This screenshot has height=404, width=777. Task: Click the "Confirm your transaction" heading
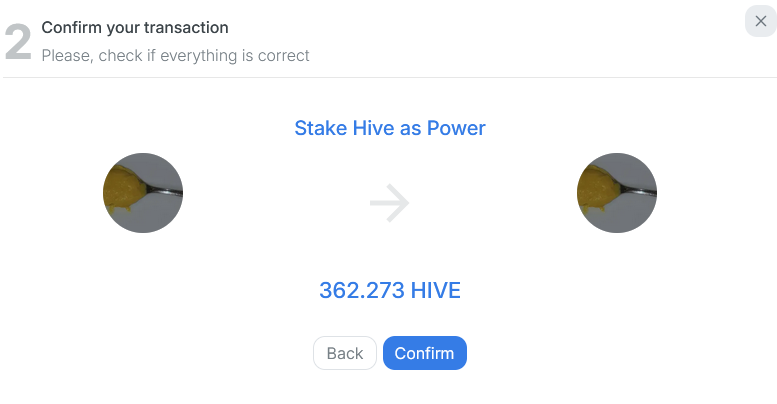point(135,28)
